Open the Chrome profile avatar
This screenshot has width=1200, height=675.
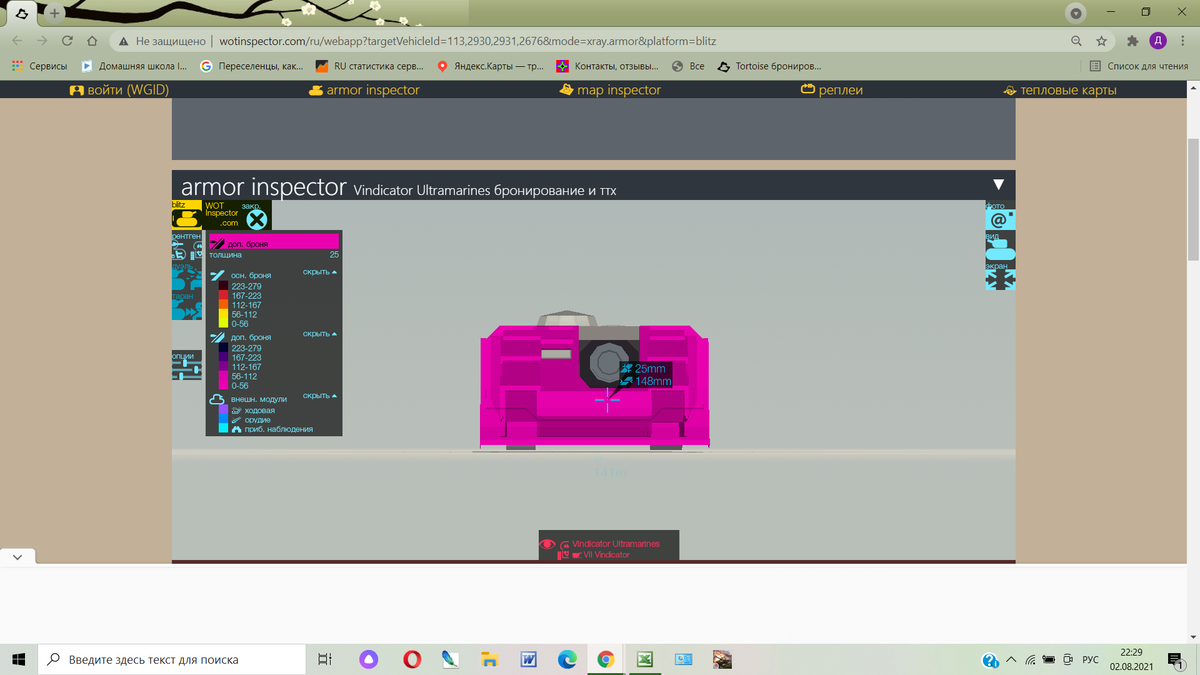tap(1158, 41)
